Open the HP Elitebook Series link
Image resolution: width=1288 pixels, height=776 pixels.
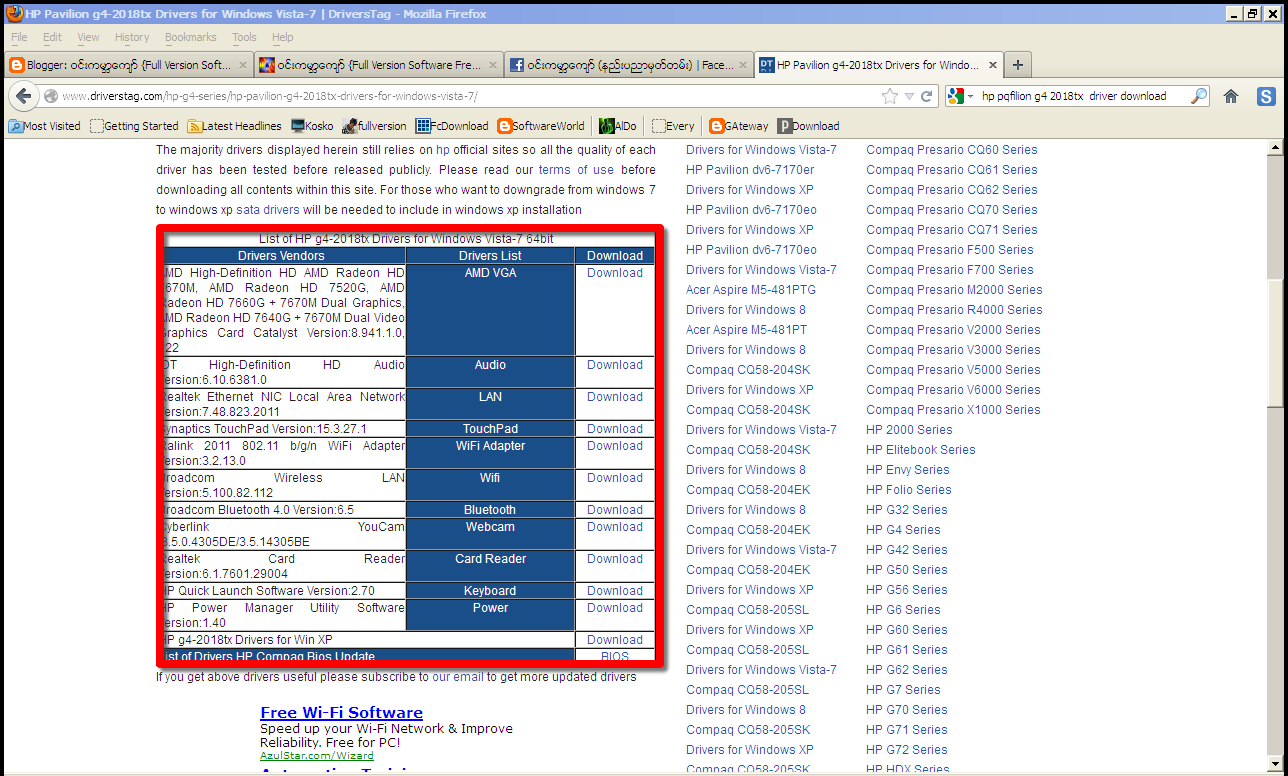point(921,450)
